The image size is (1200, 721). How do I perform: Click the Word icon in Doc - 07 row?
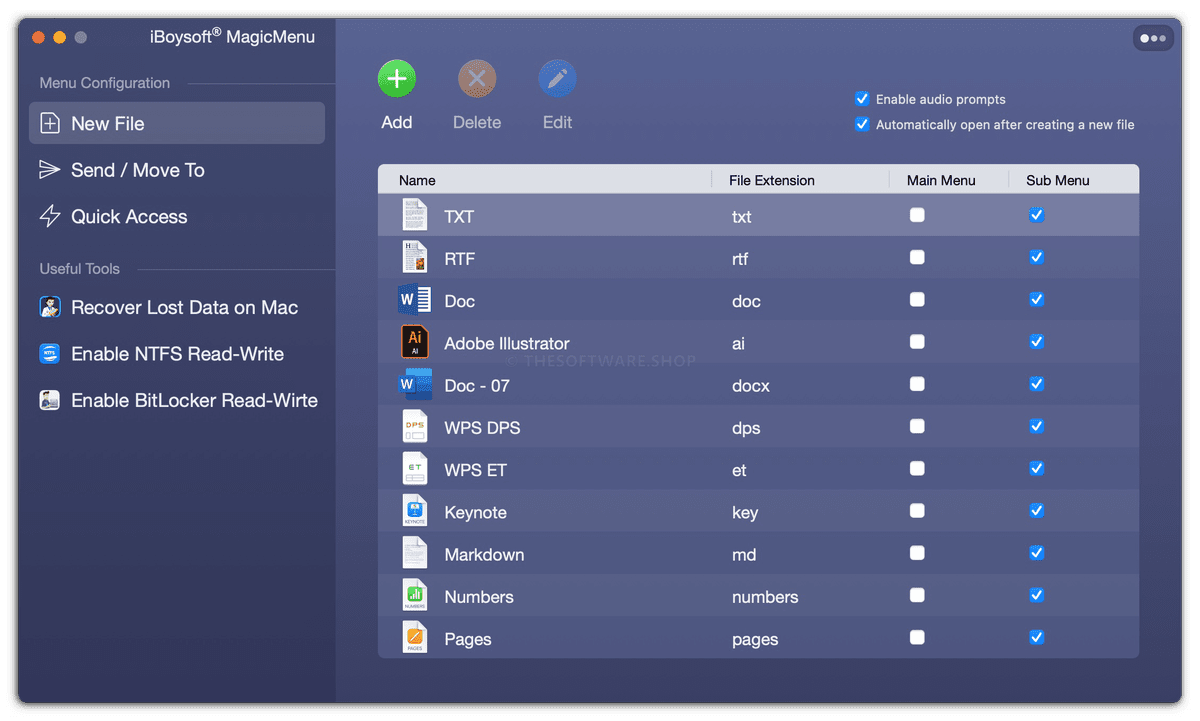[414, 384]
